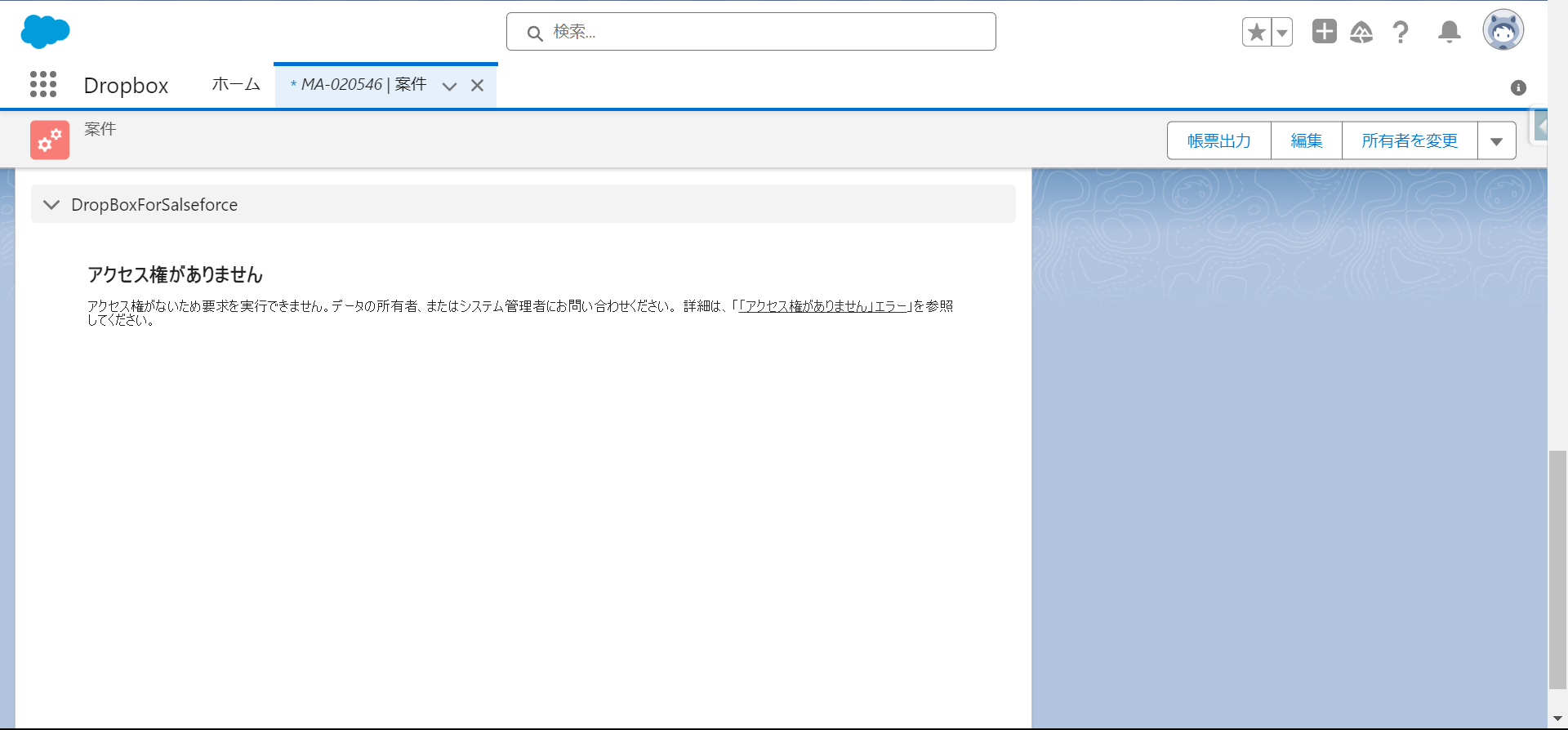Click into the 検索 search field
Image resolution: width=1568 pixels, height=730 pixels.
751,32
